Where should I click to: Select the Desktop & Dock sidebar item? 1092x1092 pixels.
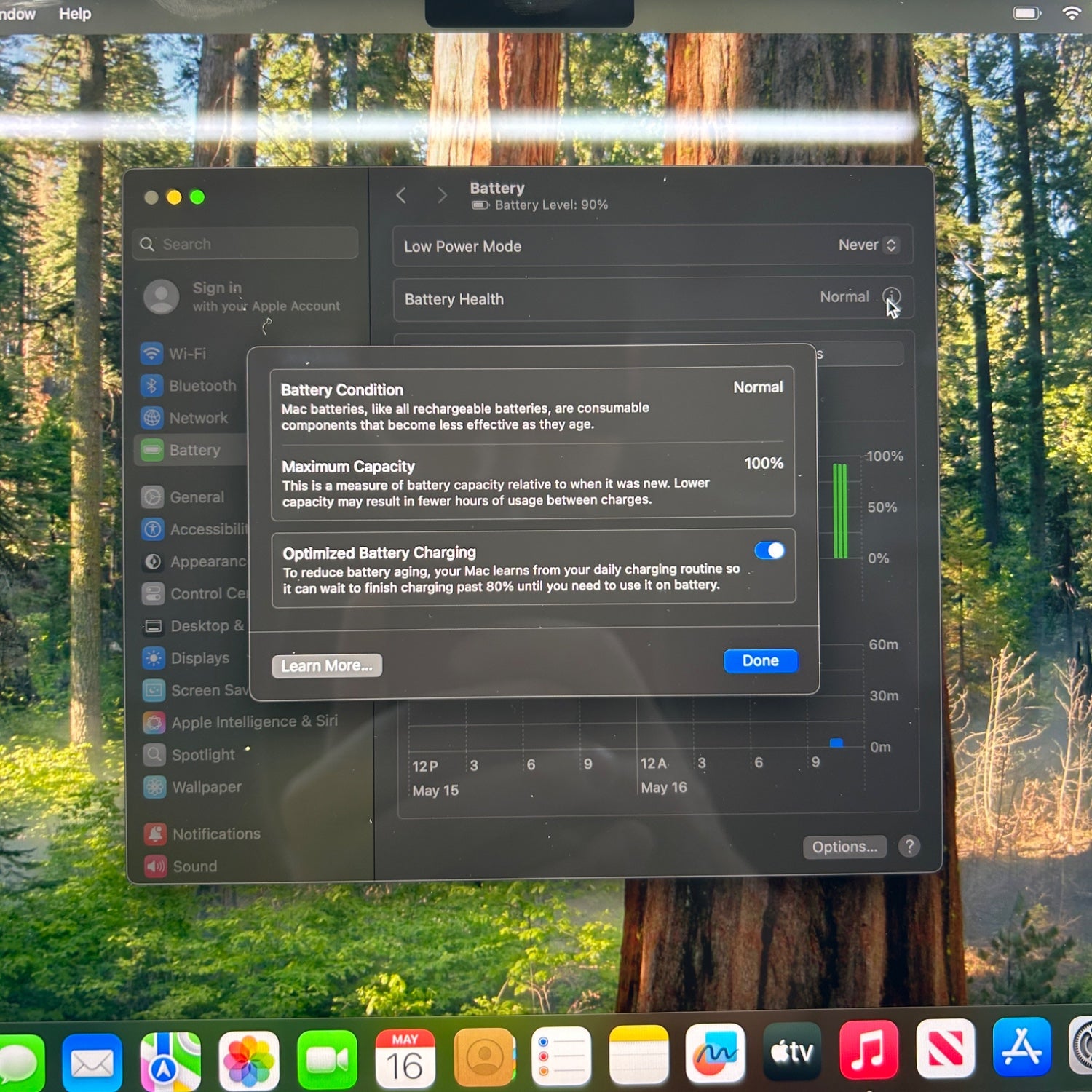[195, 626]
